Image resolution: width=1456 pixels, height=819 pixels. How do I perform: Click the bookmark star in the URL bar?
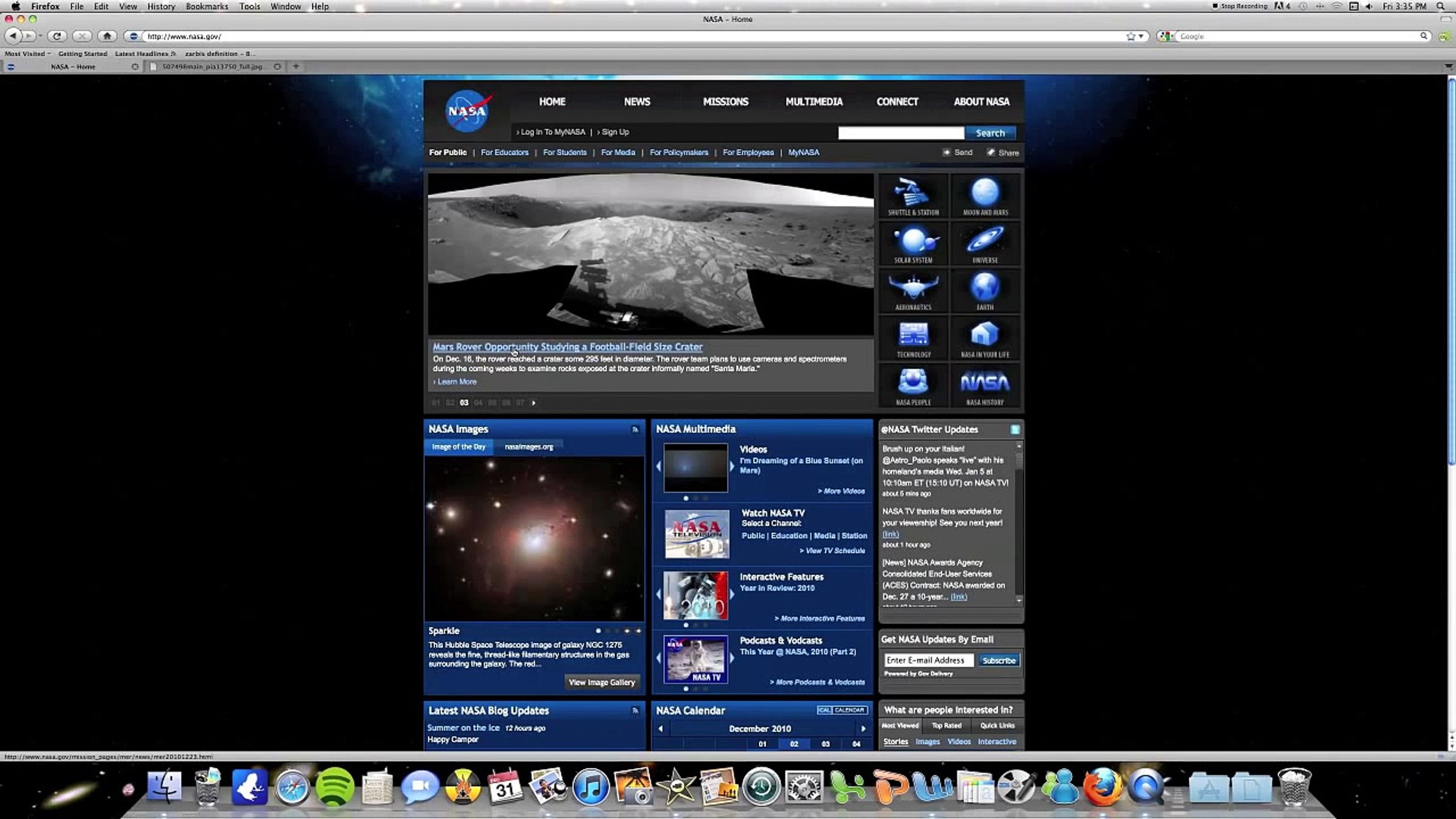[x=1131, y=36]
